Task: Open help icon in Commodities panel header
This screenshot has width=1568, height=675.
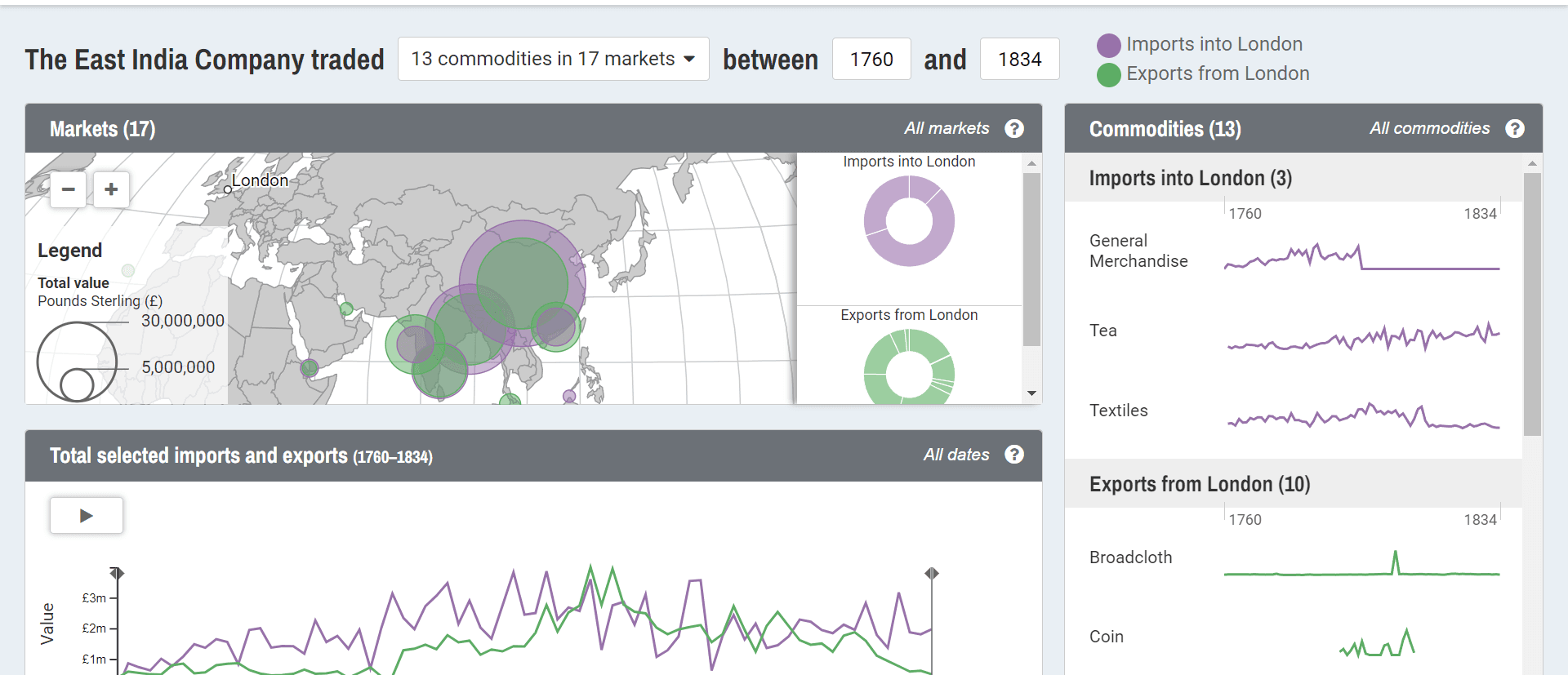Action: (x=1515, y=128)
